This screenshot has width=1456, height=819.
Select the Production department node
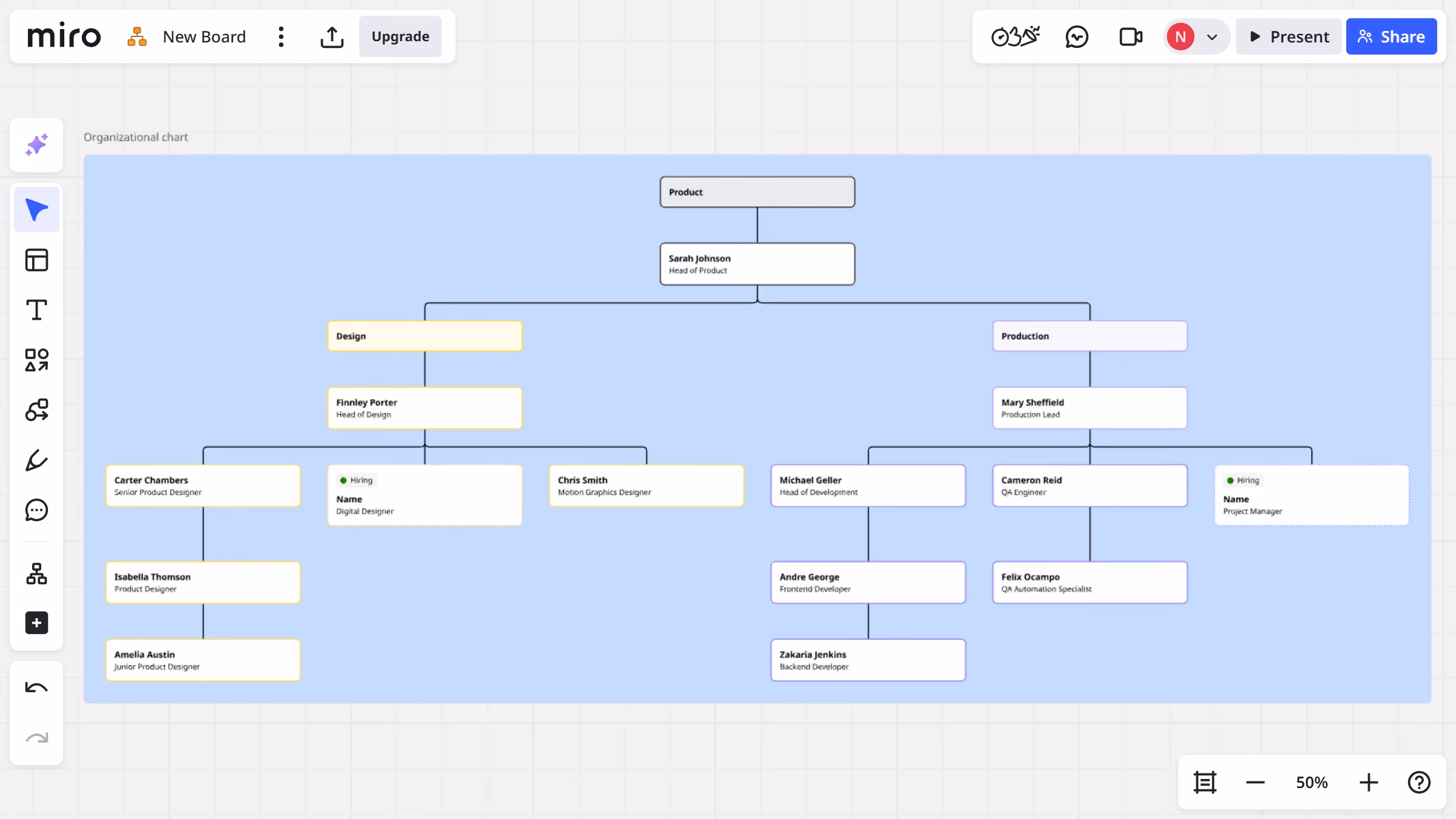[x=1090, y=336]
